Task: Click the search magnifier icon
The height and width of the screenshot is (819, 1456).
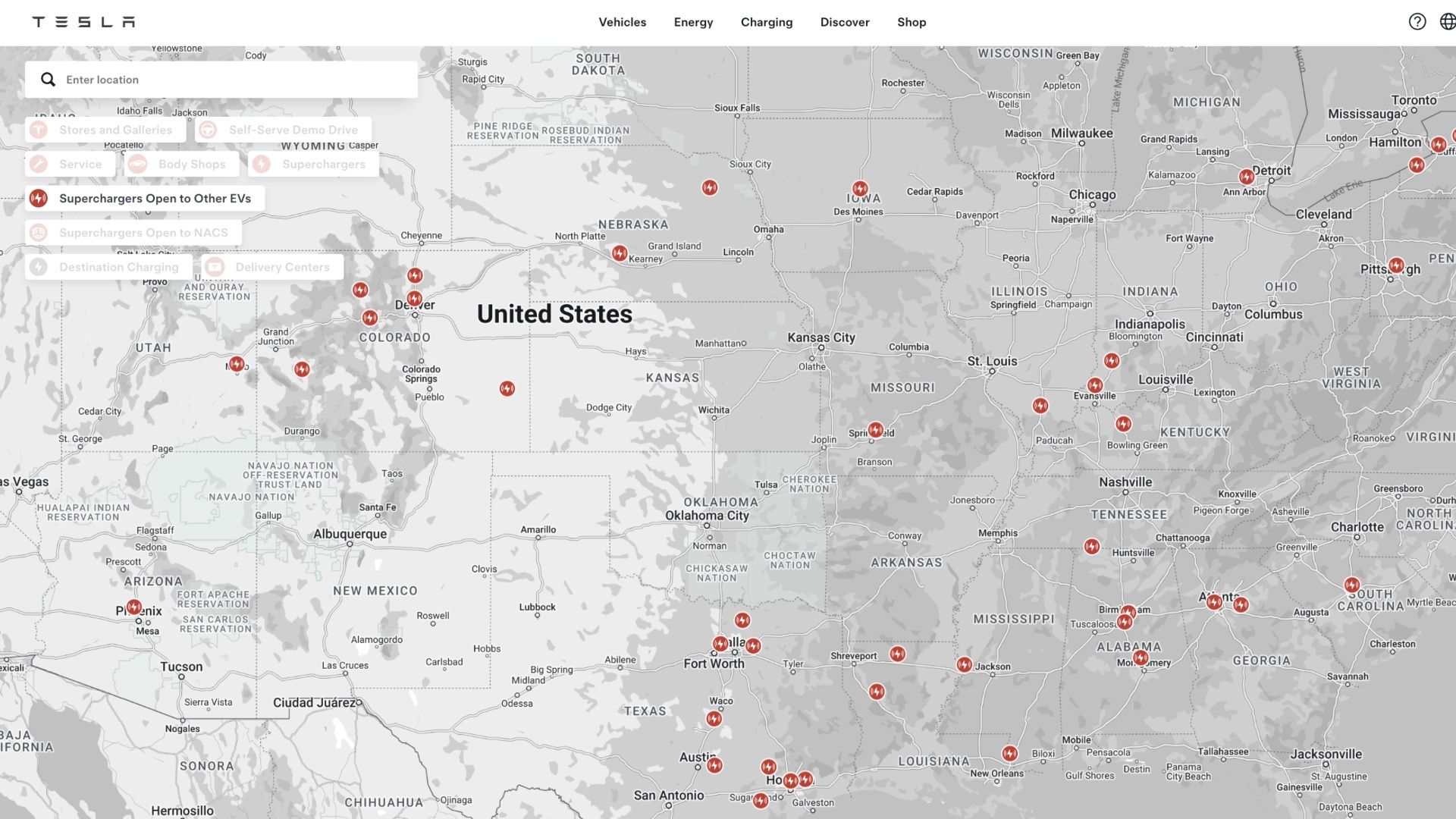Action: coord(48,80)
